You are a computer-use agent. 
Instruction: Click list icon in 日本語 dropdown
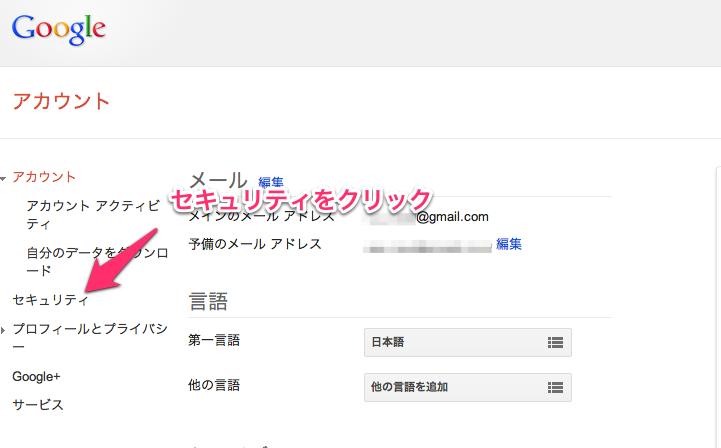tap(555, 342)
